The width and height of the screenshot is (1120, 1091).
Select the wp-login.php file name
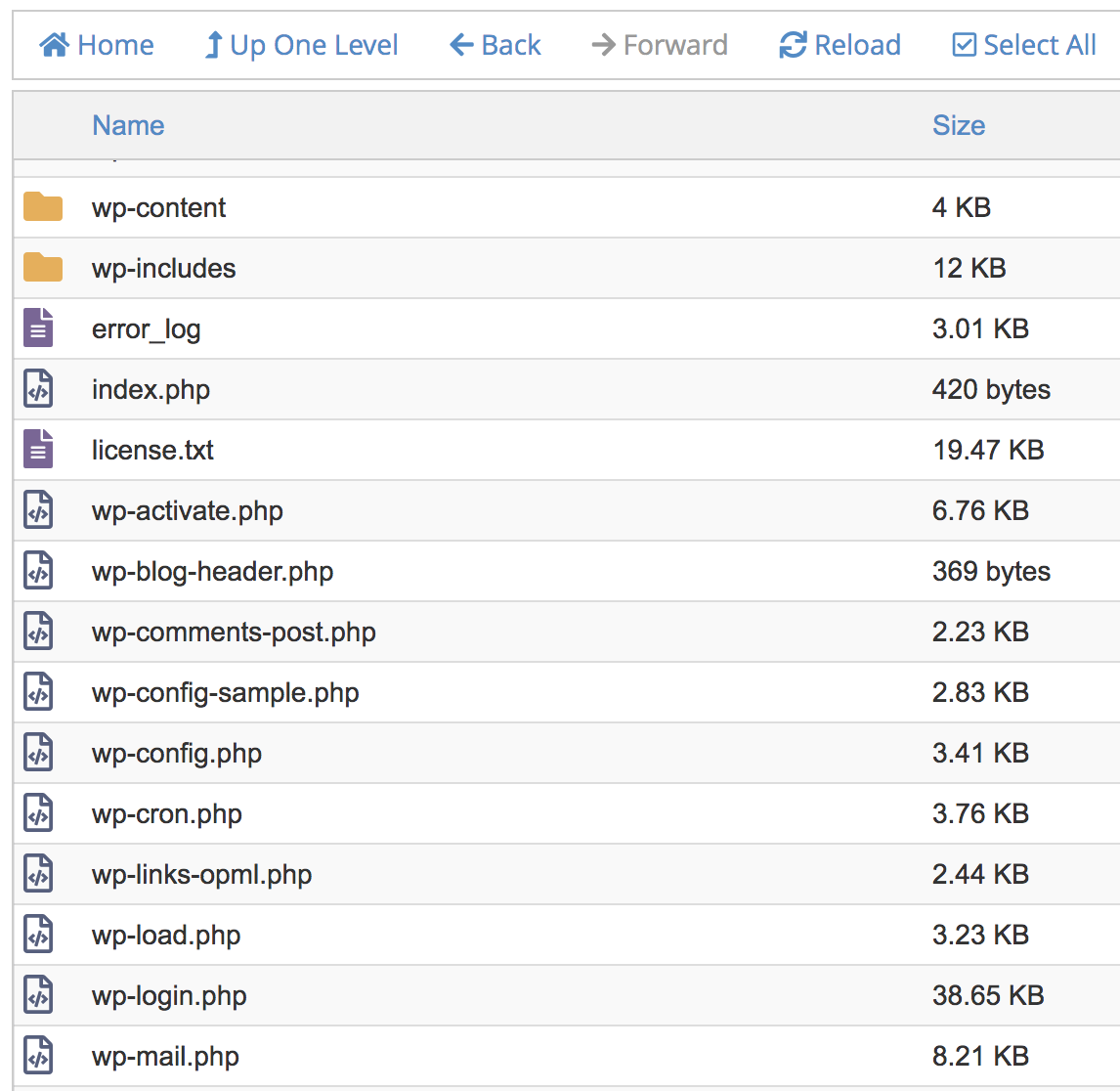click(x=169, y=997)
